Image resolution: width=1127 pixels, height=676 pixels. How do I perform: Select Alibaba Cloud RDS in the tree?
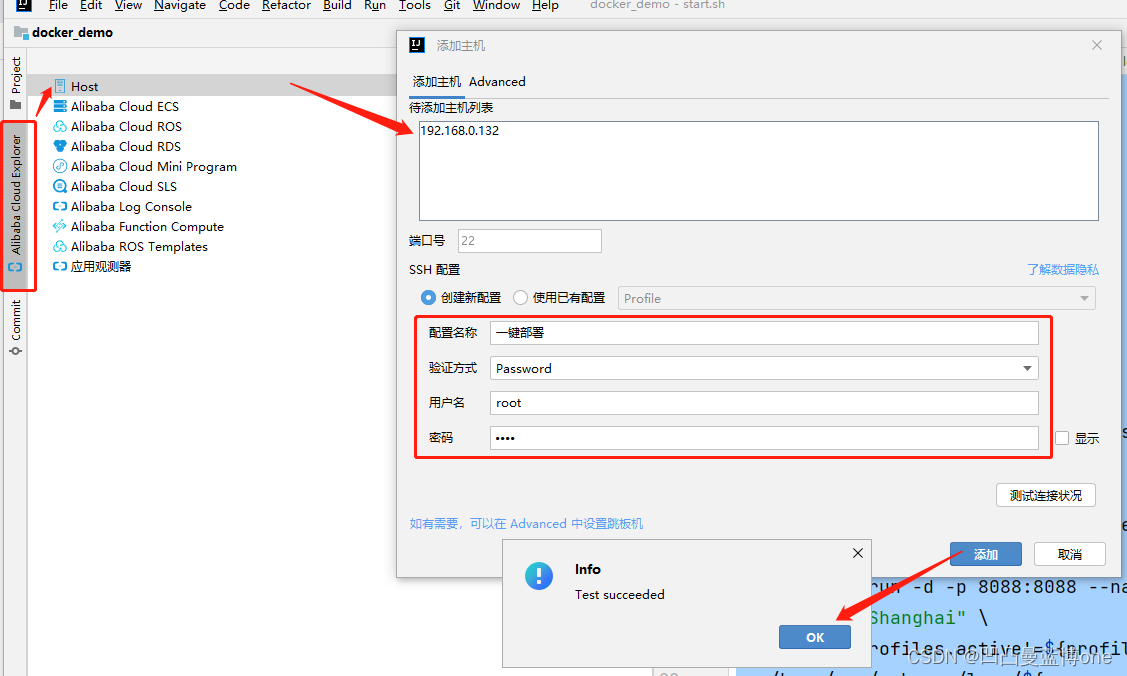click(x=126, y=147)
